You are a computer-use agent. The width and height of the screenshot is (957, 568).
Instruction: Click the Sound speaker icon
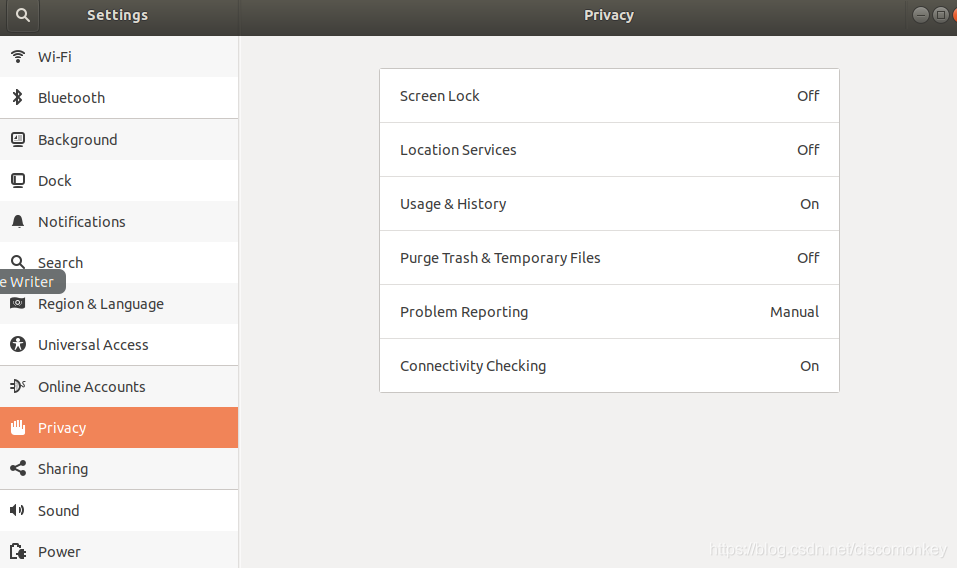[18, 510]
